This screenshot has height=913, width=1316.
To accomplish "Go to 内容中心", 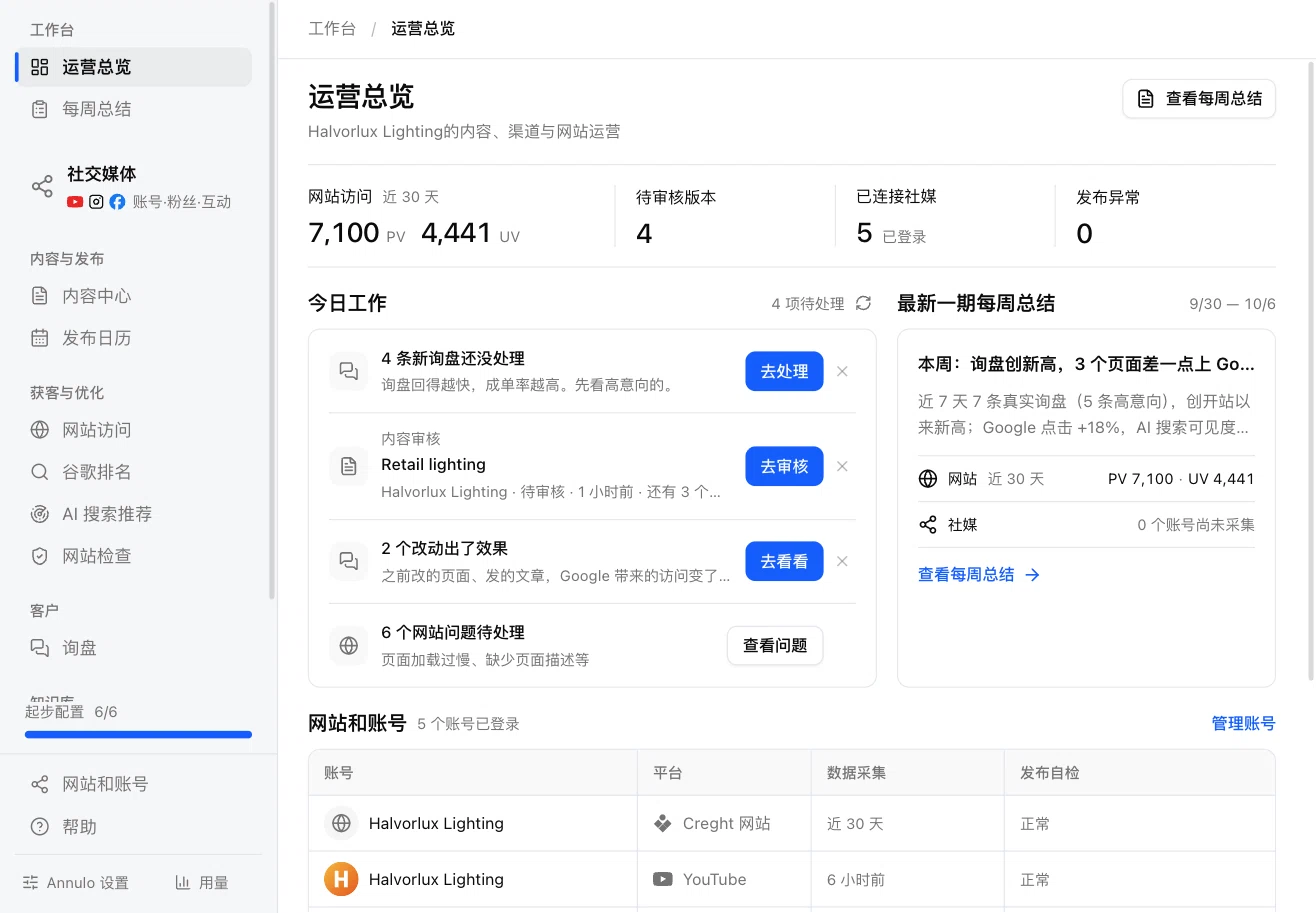I will 133,296.
